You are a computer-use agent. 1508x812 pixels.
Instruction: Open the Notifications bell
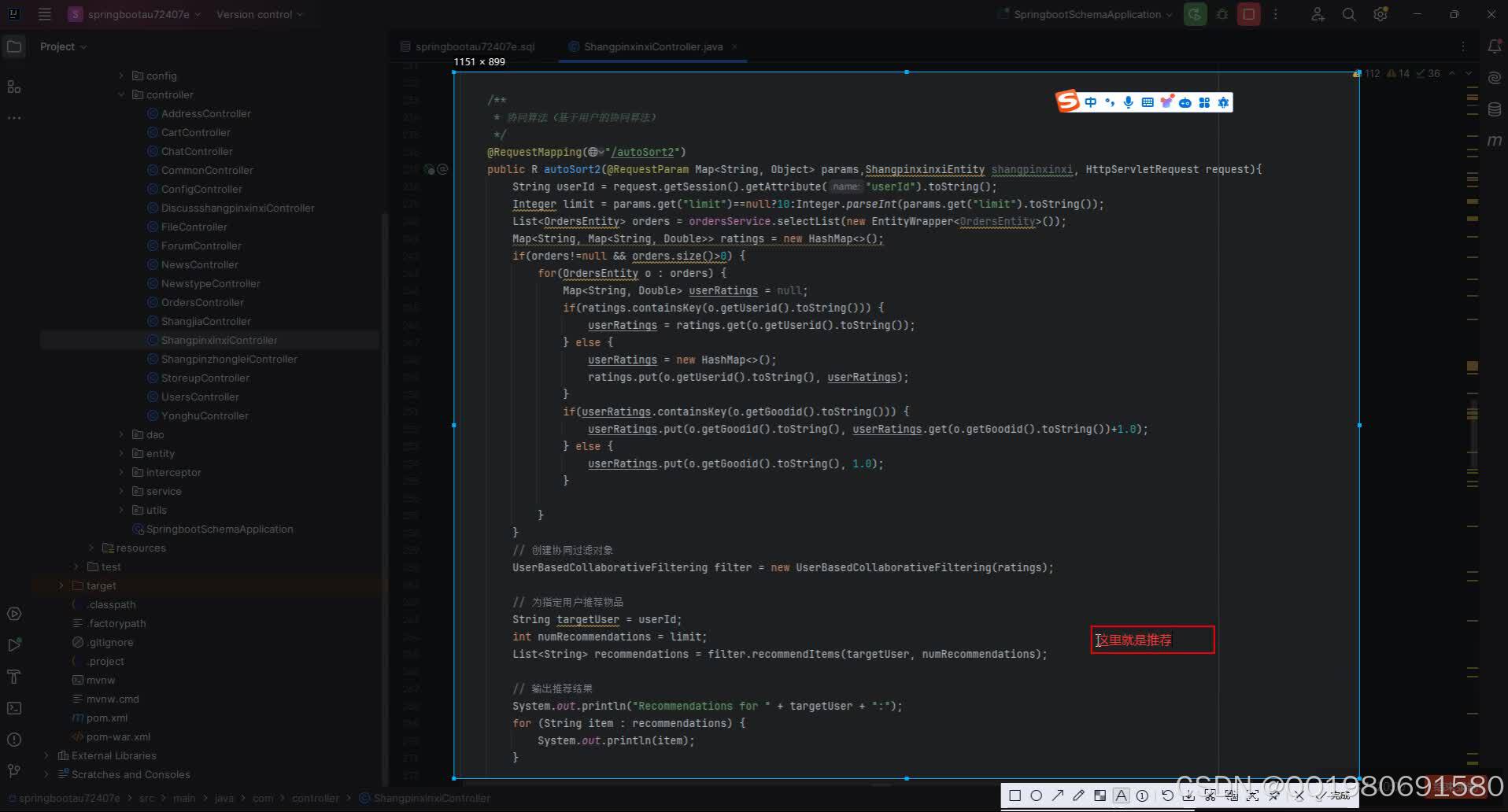pos(1495,46)
